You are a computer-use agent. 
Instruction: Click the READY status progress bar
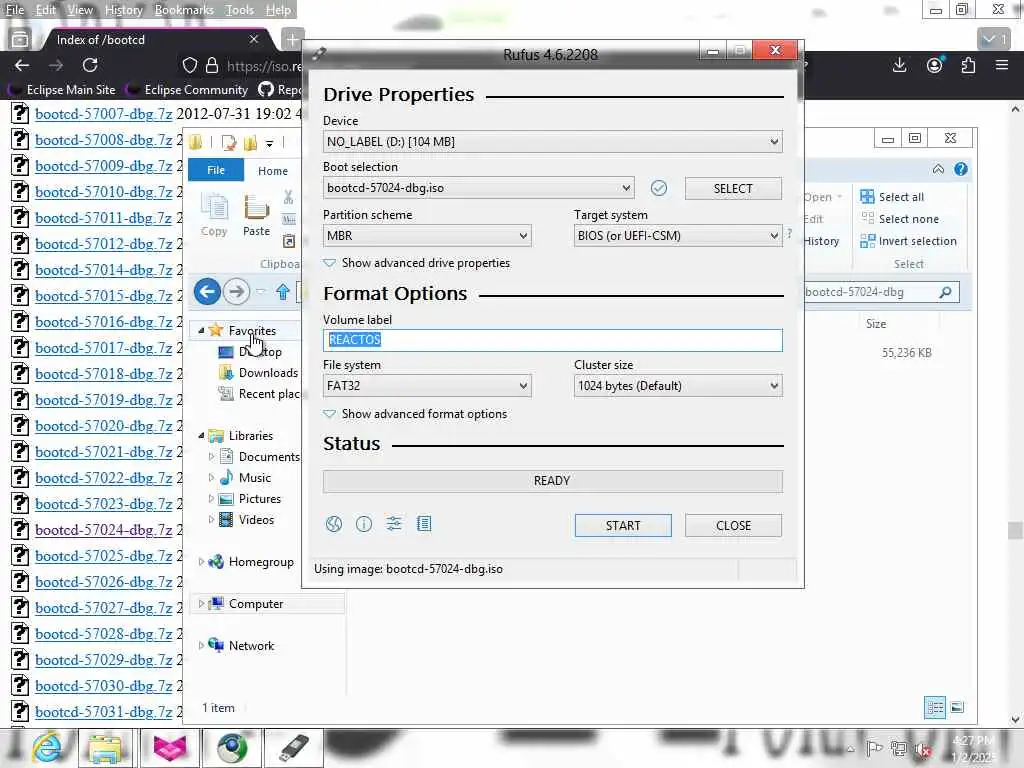click(552, 481)
